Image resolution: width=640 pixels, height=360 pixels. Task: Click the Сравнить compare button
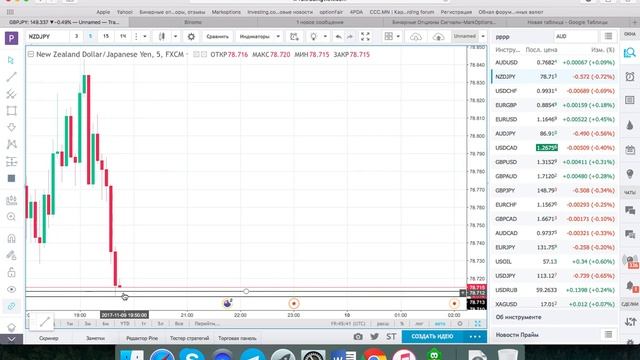[217, 37]
